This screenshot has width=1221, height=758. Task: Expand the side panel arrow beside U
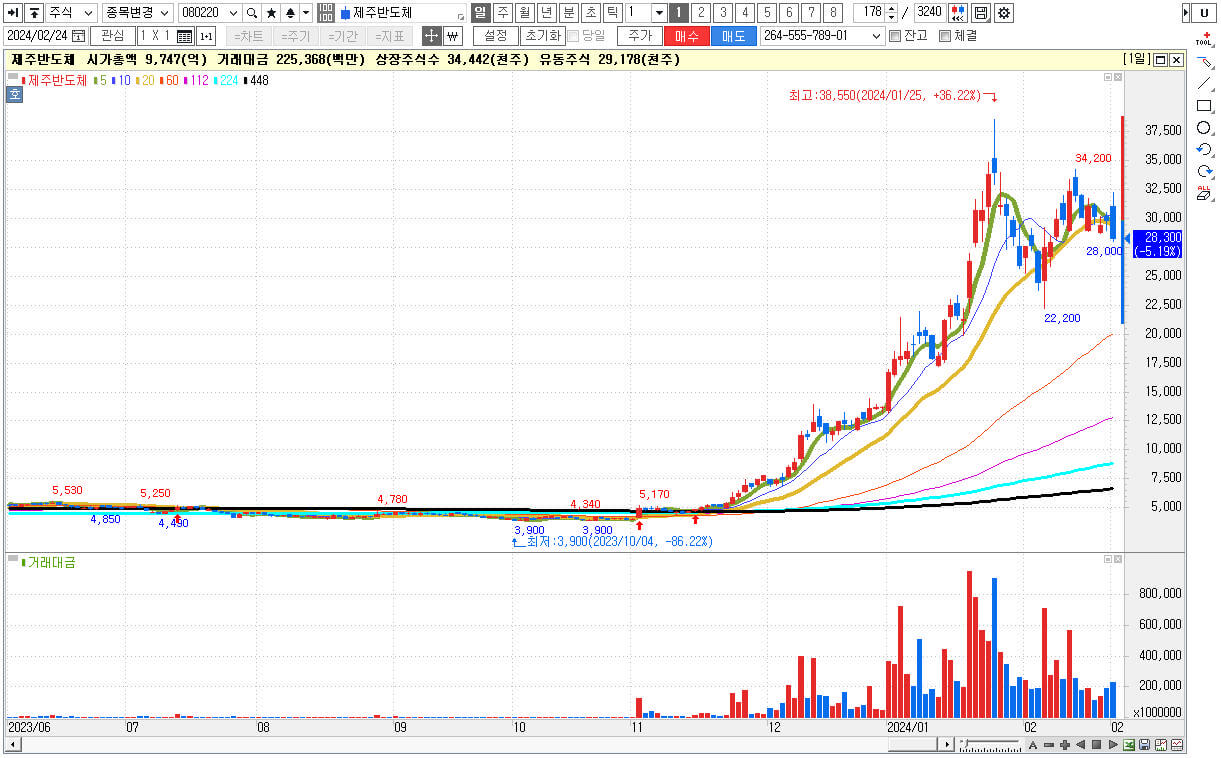pyautogui.click(x=1186, y=13)
